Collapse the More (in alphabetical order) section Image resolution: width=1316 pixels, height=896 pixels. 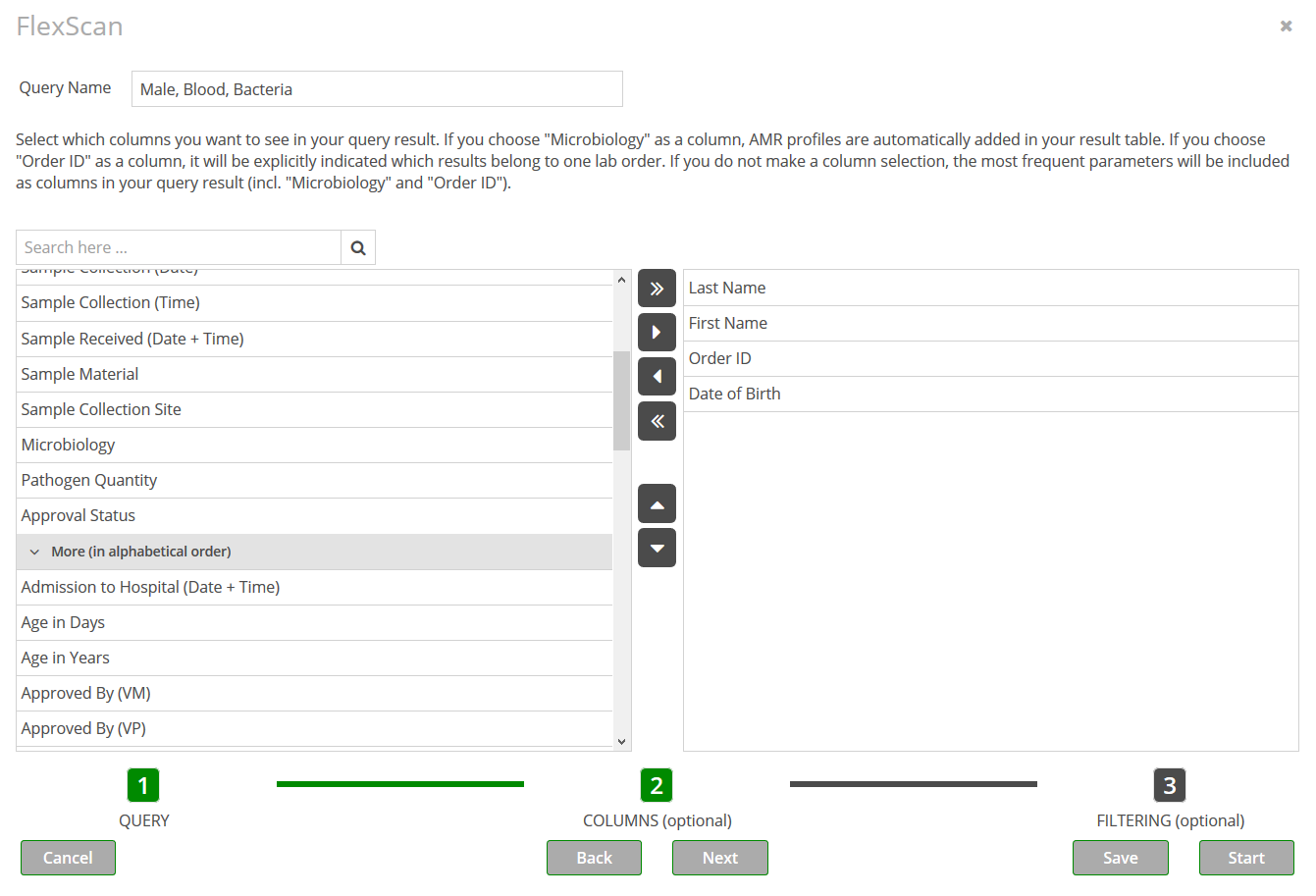point(314,552)
